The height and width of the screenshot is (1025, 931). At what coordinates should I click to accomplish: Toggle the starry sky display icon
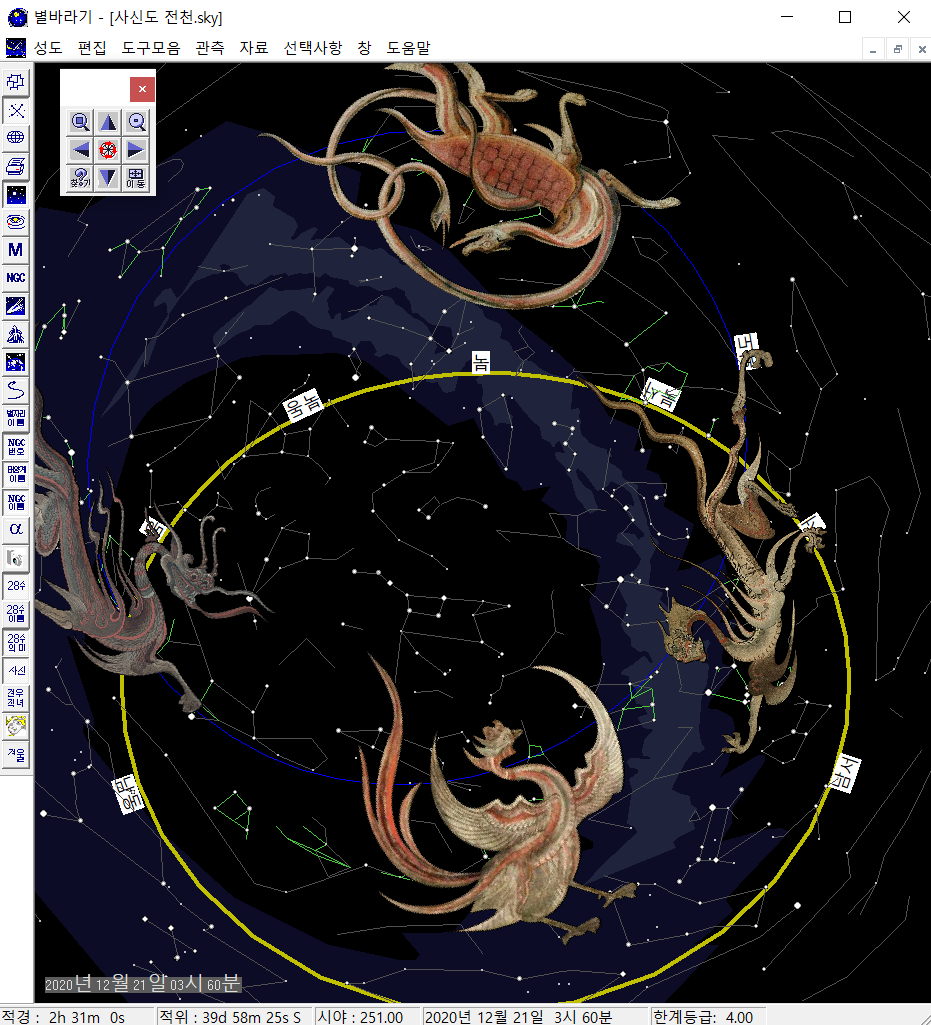[x=16, y=194]
